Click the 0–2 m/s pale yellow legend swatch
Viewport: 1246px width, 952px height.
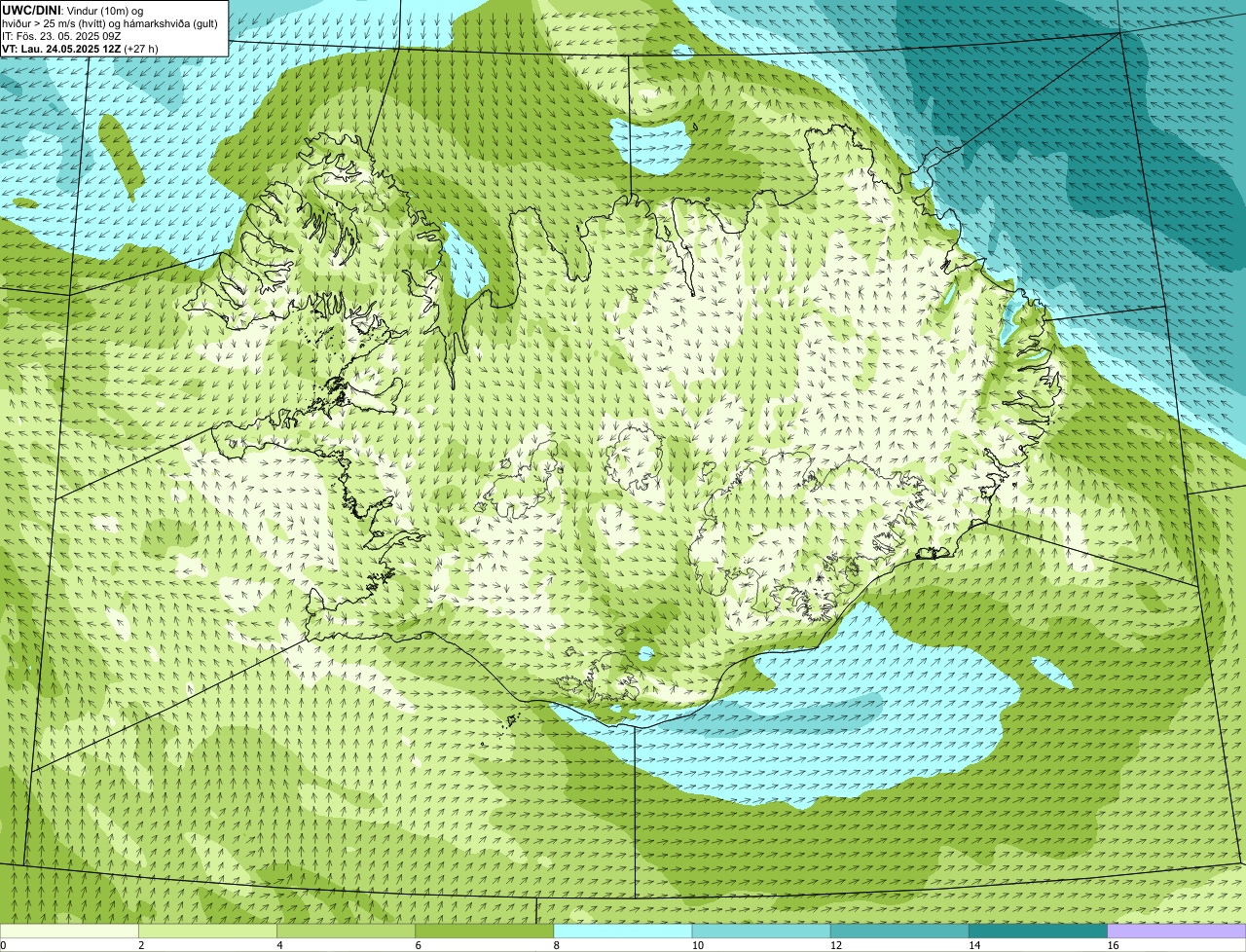[70, 932]
